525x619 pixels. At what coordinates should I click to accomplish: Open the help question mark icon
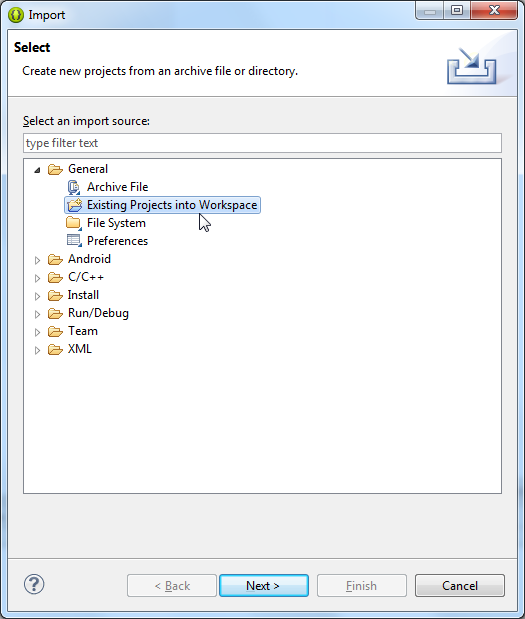coord(34,584)
